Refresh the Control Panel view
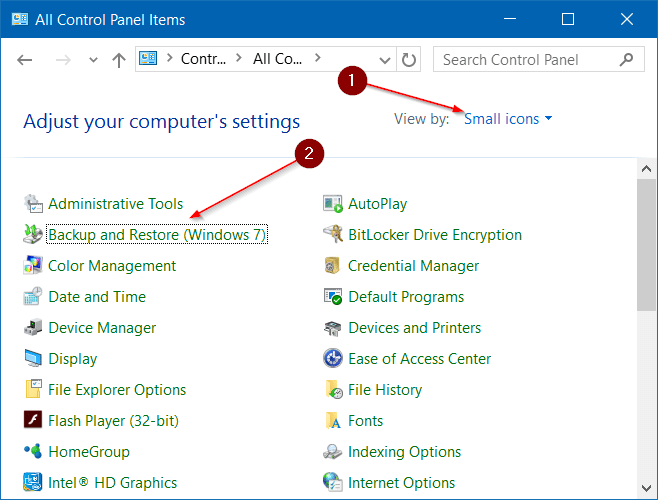 point(408,60)
